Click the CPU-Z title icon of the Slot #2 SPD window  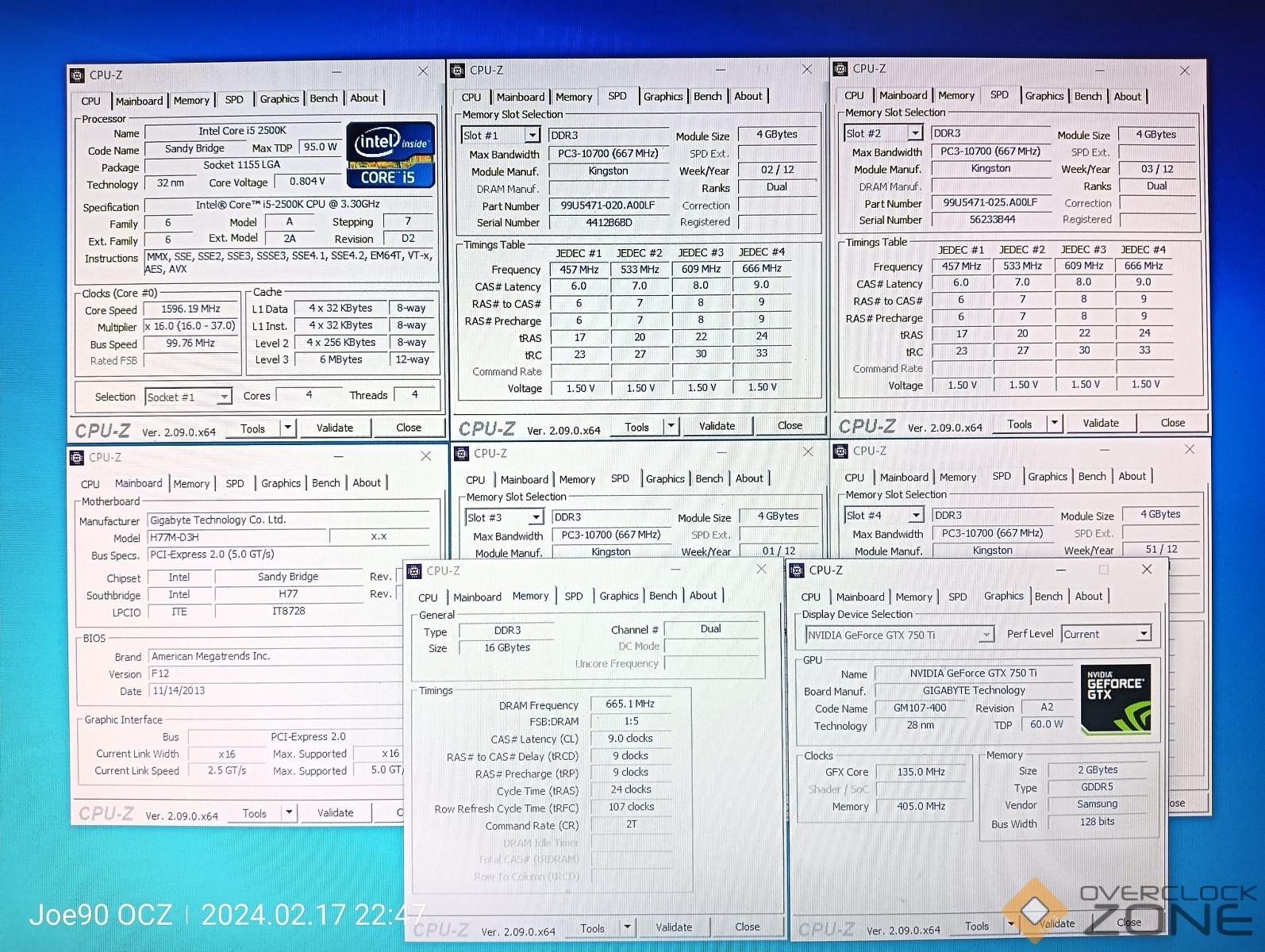(x=840, y=69)
